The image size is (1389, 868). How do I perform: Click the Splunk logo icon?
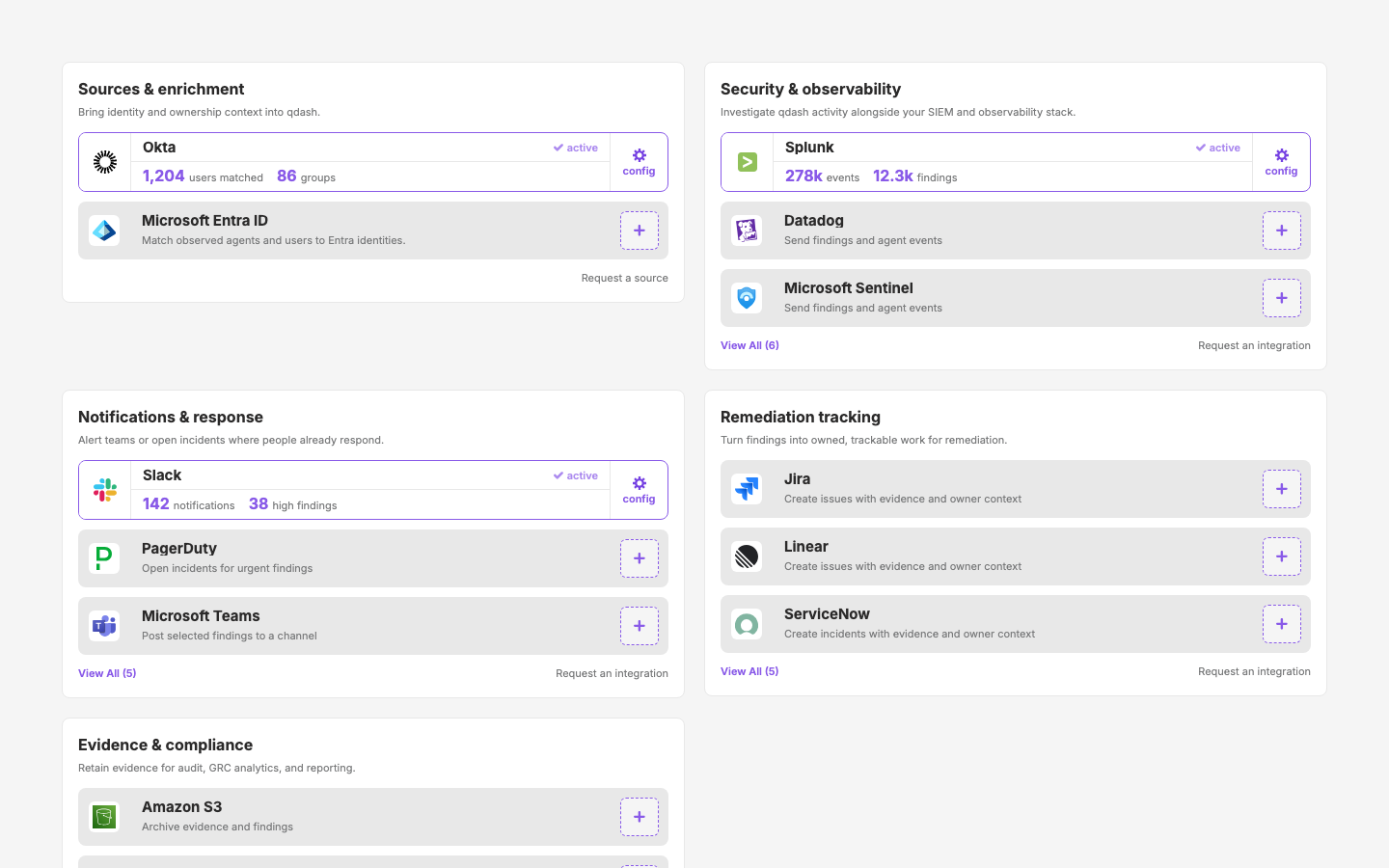pos(748,162)
